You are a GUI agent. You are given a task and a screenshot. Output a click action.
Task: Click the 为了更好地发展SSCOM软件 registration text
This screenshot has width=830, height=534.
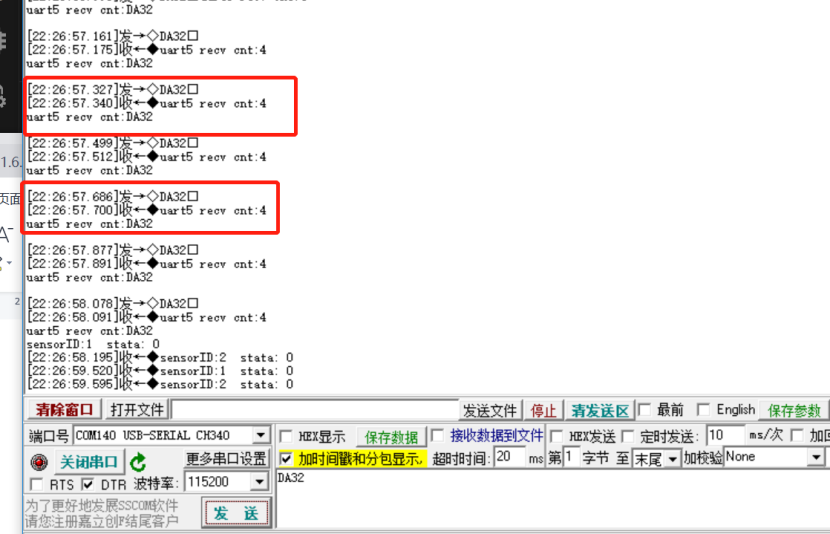pos(102,505)
